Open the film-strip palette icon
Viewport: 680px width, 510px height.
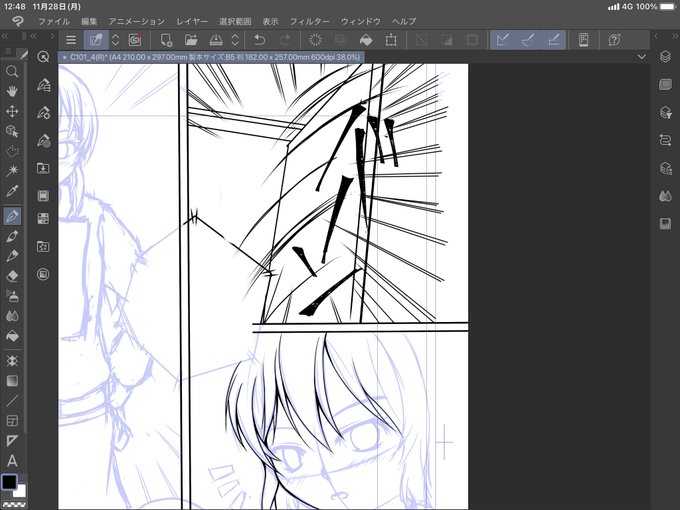(43, 196)
